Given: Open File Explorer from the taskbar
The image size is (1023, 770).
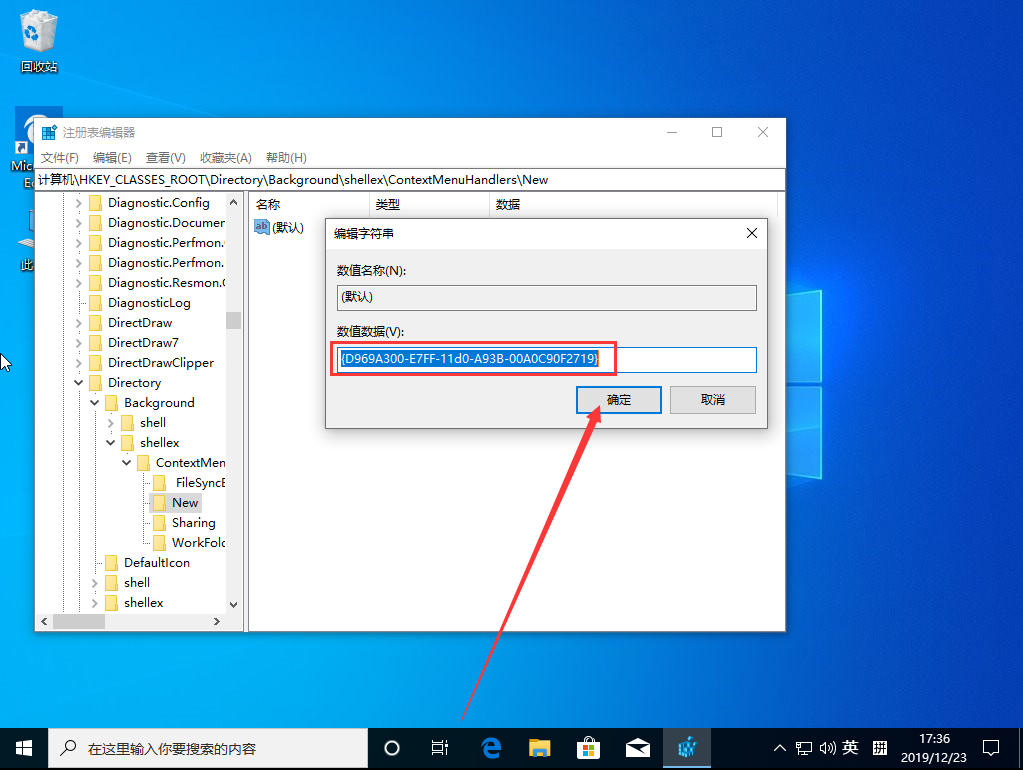Looking at the screenshot, I should click(539, 747).
